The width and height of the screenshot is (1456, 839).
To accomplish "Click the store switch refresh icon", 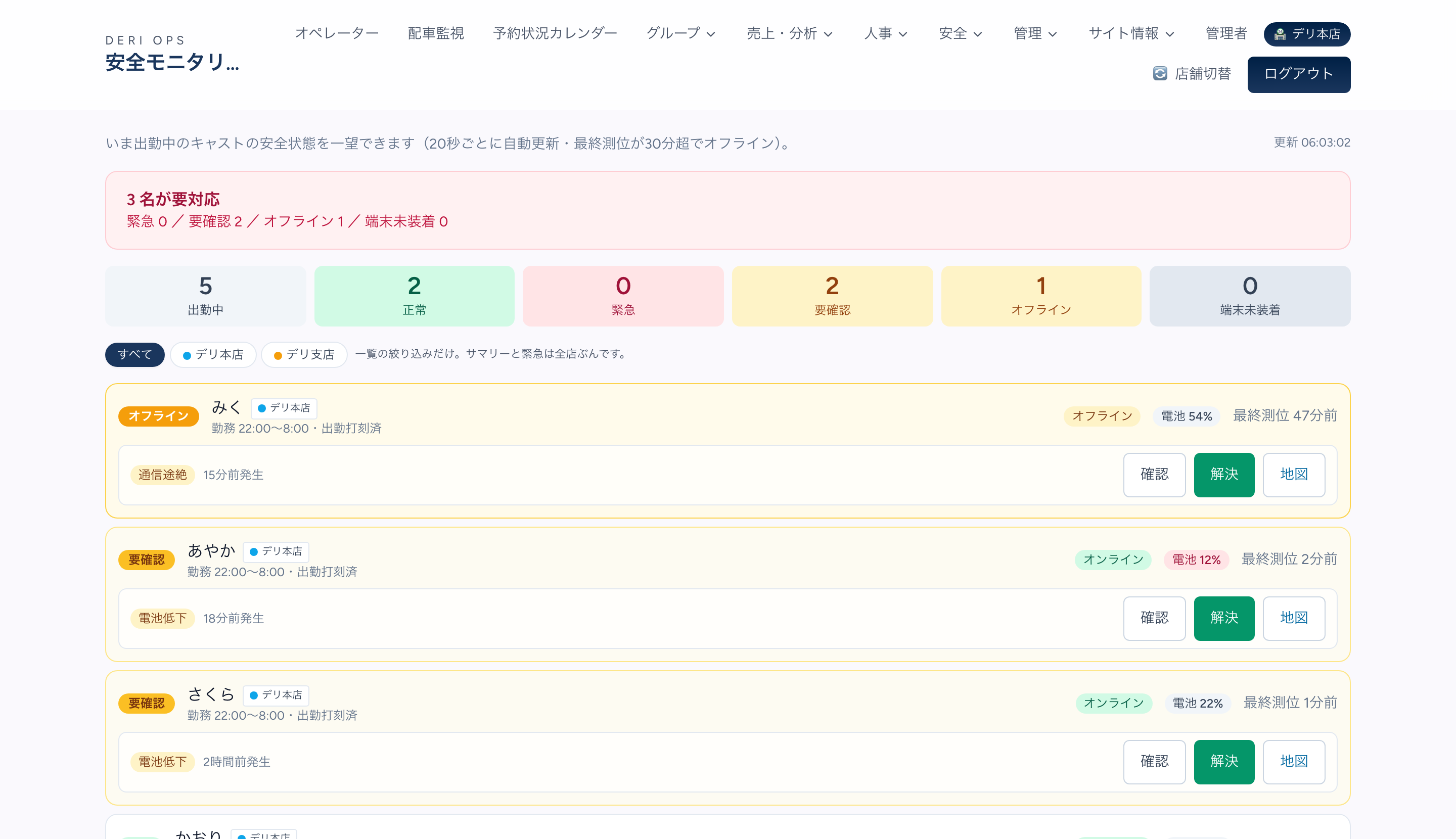I will [1160, 74].
